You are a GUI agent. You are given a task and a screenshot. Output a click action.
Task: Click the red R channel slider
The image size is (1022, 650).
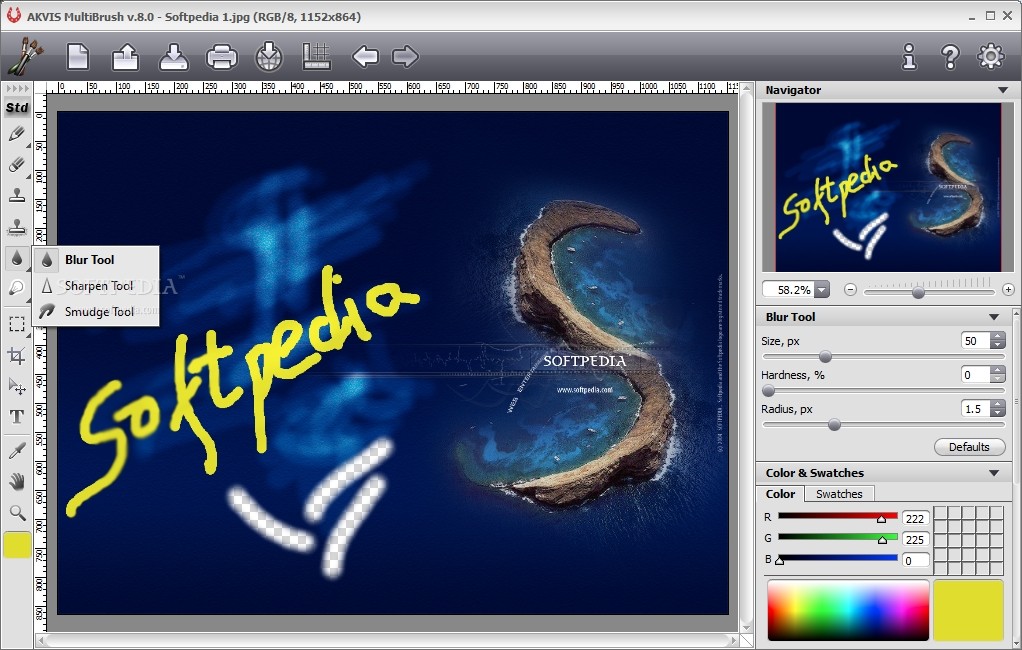pyautogui.click(x=837, y=517)
